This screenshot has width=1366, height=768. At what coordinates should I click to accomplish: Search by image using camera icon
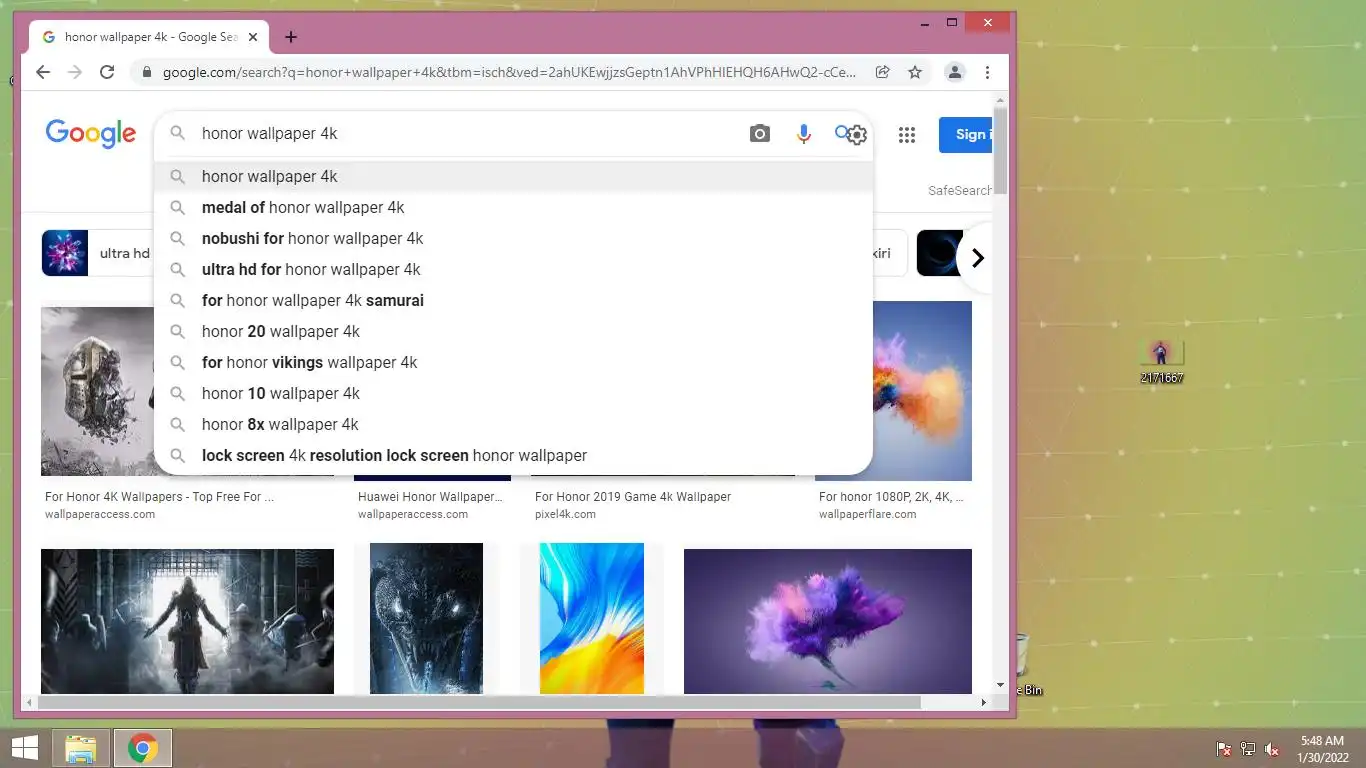[760, 134]
